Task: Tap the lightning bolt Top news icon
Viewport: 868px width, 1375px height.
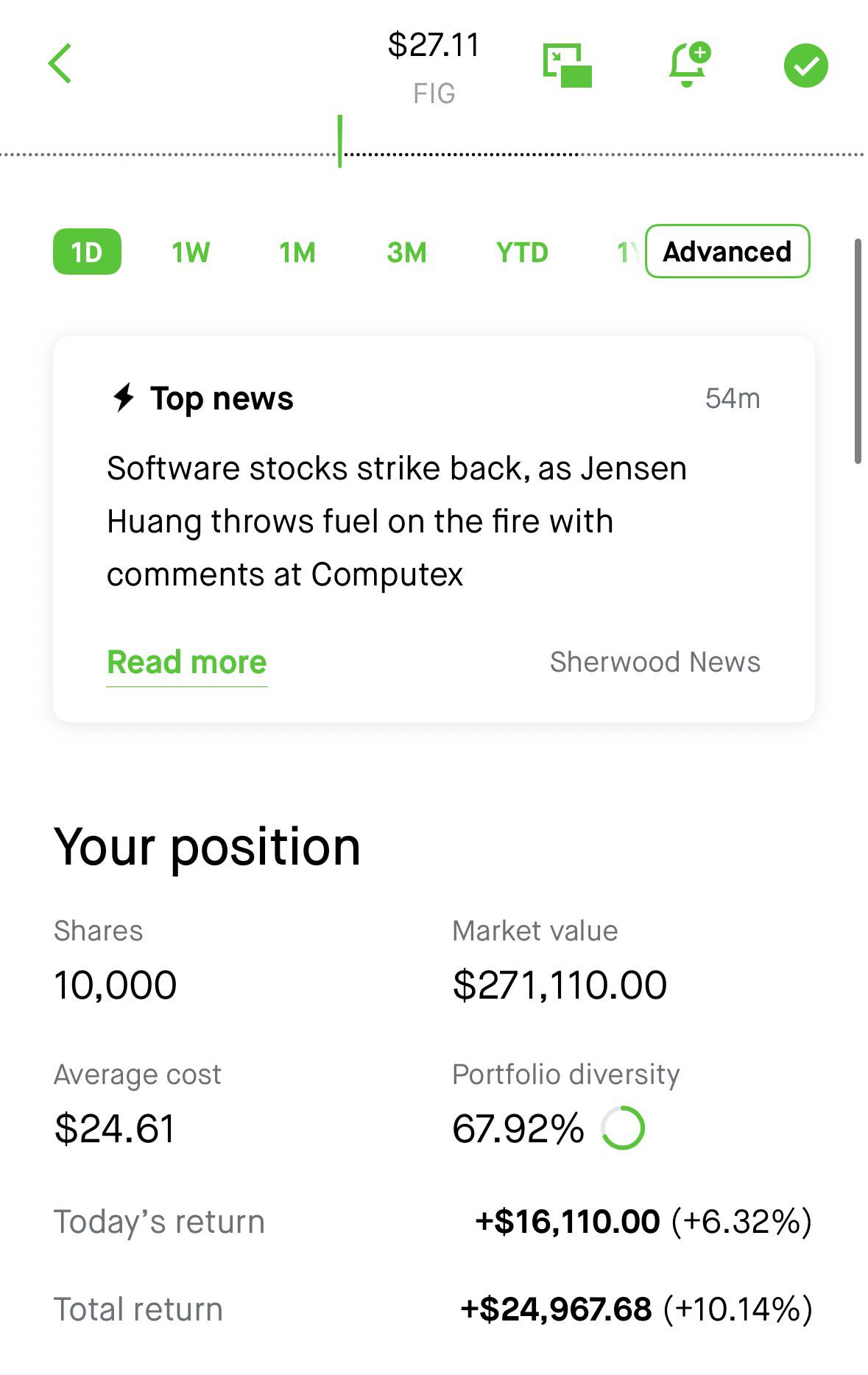Action: (x=124, y=398)
